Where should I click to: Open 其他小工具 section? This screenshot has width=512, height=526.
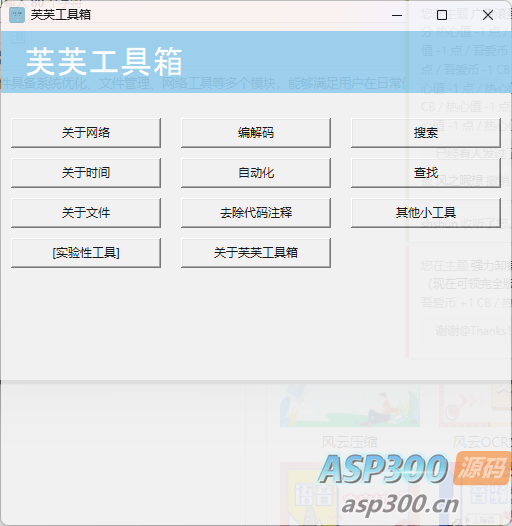coord(426,213)
